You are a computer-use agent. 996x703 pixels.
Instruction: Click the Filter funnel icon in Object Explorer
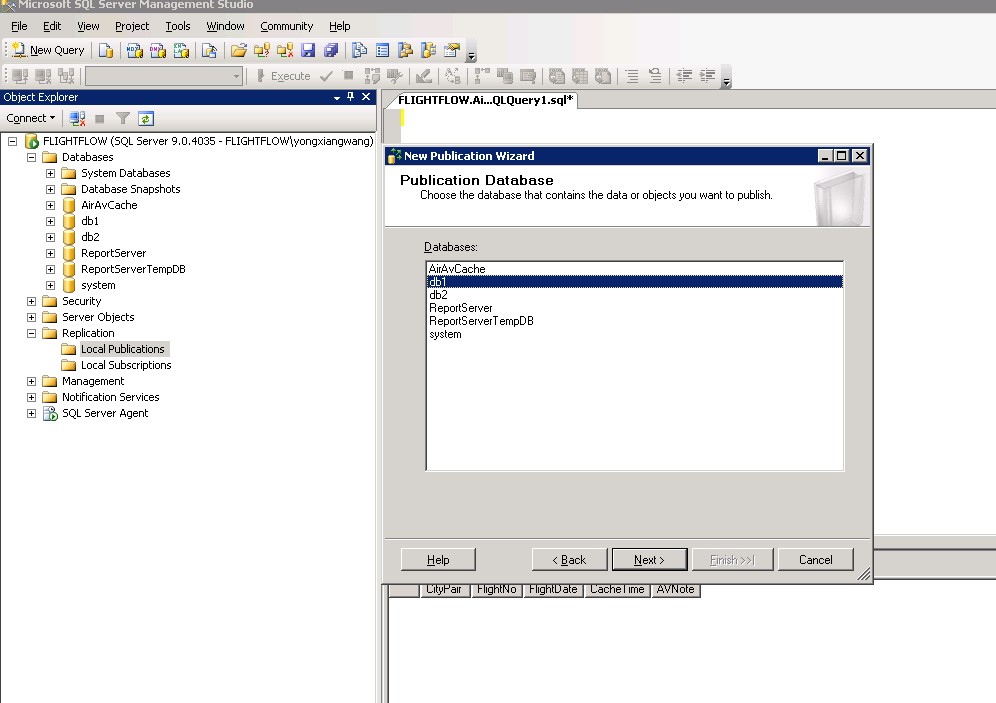click(123, 118)
